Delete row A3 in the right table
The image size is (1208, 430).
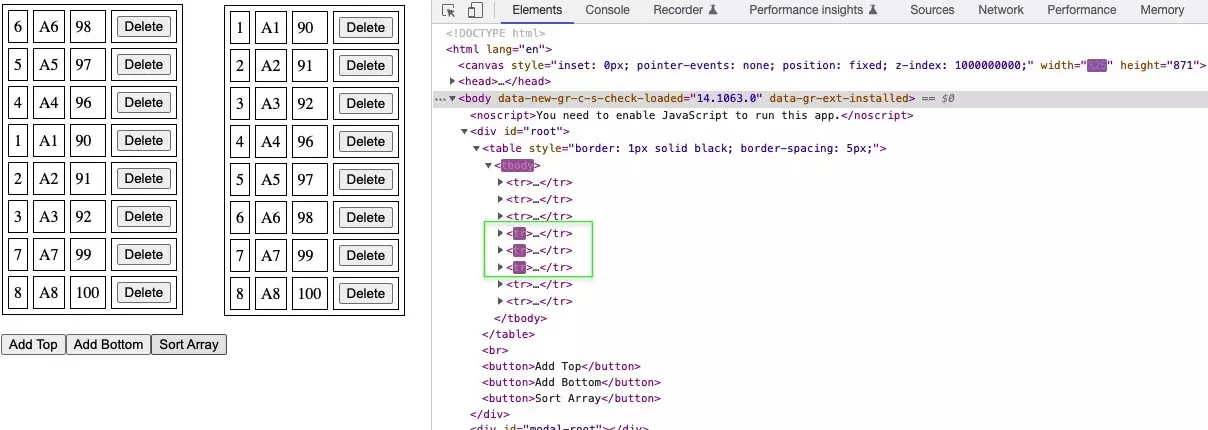coord(366,103)
